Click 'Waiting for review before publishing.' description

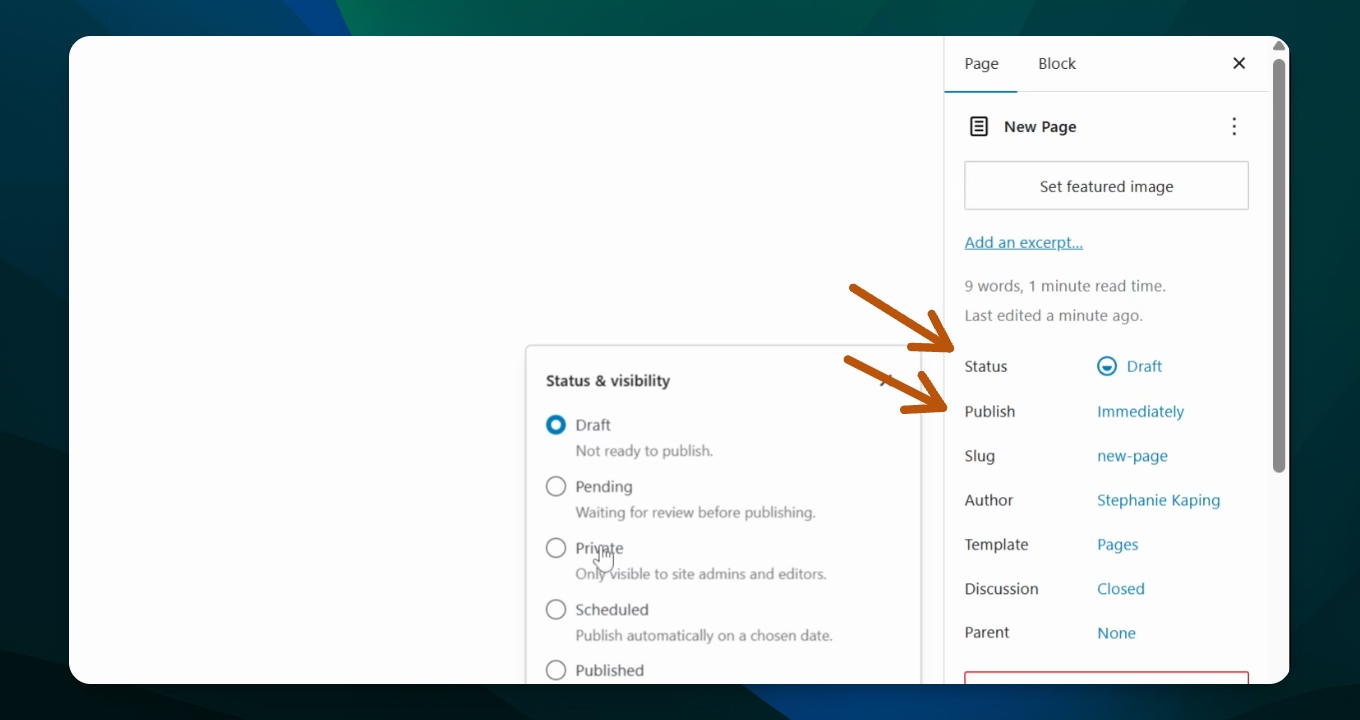pyautogui.click(x=695, y=512)
